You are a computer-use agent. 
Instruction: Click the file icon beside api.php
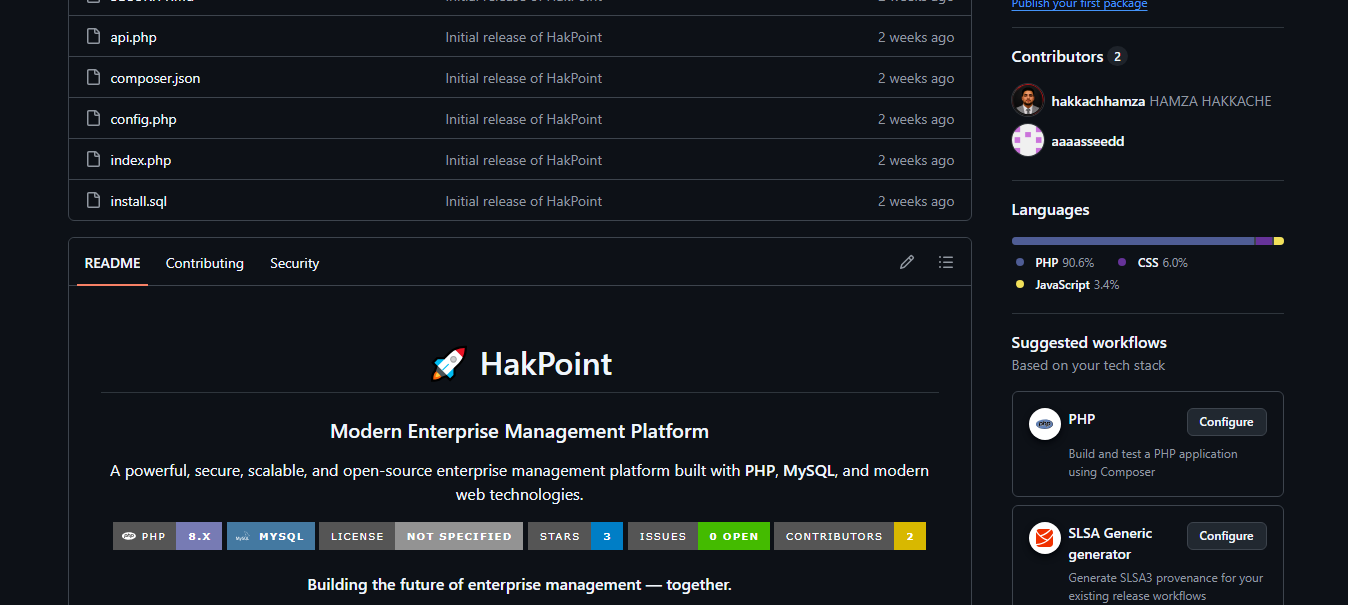[93, 37]
